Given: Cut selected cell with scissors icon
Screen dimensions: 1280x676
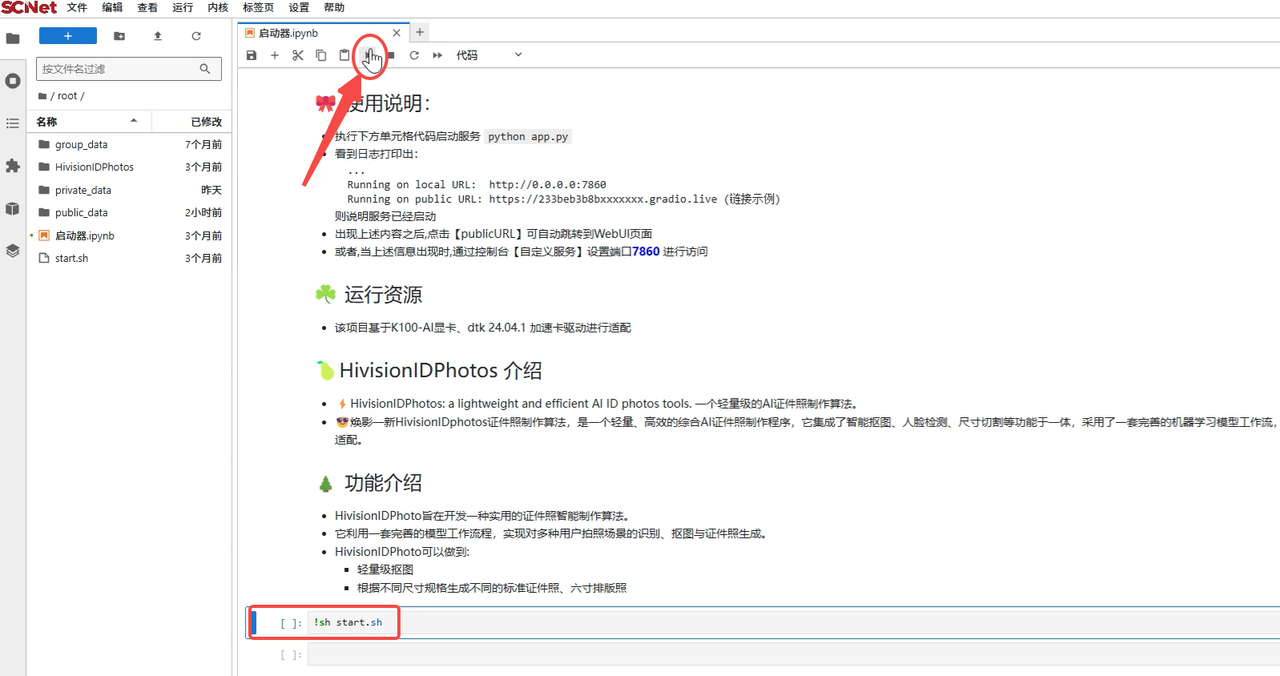Looking at the screenshot, I should tap(298, 56).
